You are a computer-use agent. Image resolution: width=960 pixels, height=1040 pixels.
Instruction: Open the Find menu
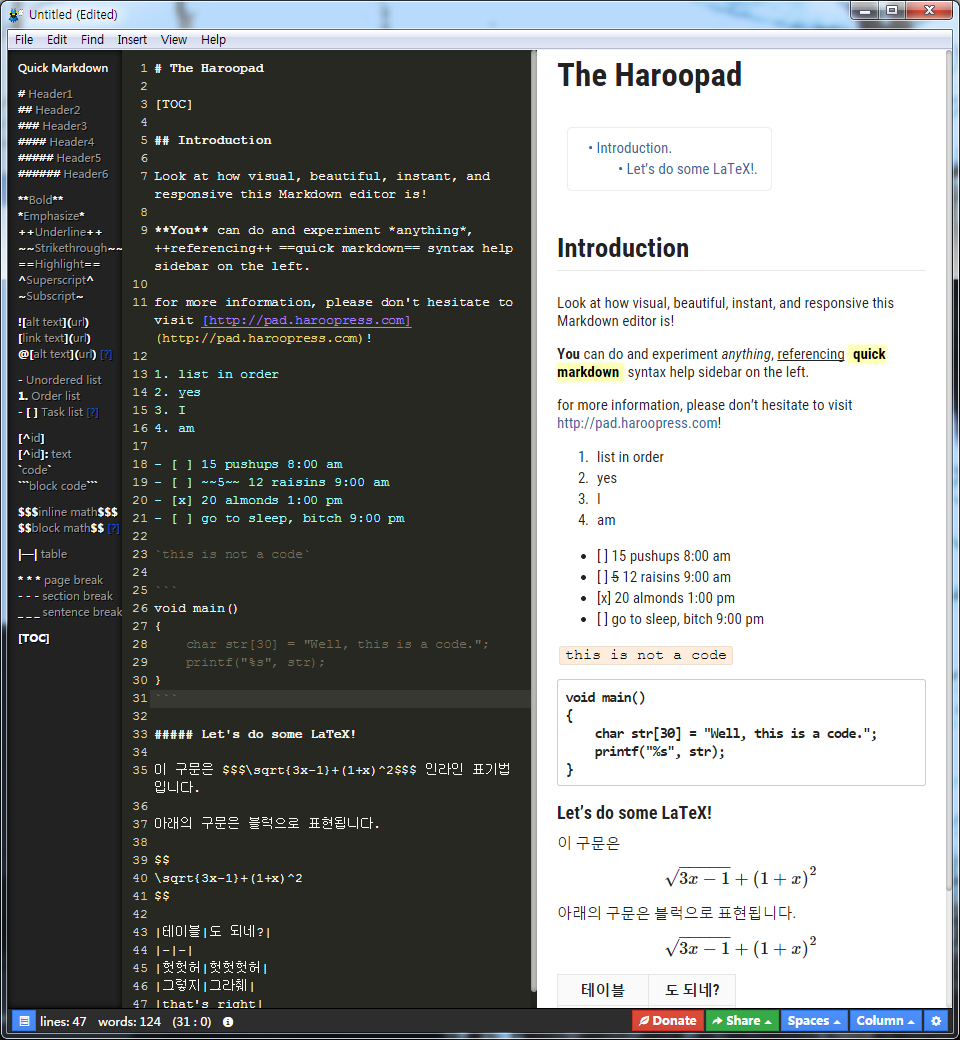(92, 40)
